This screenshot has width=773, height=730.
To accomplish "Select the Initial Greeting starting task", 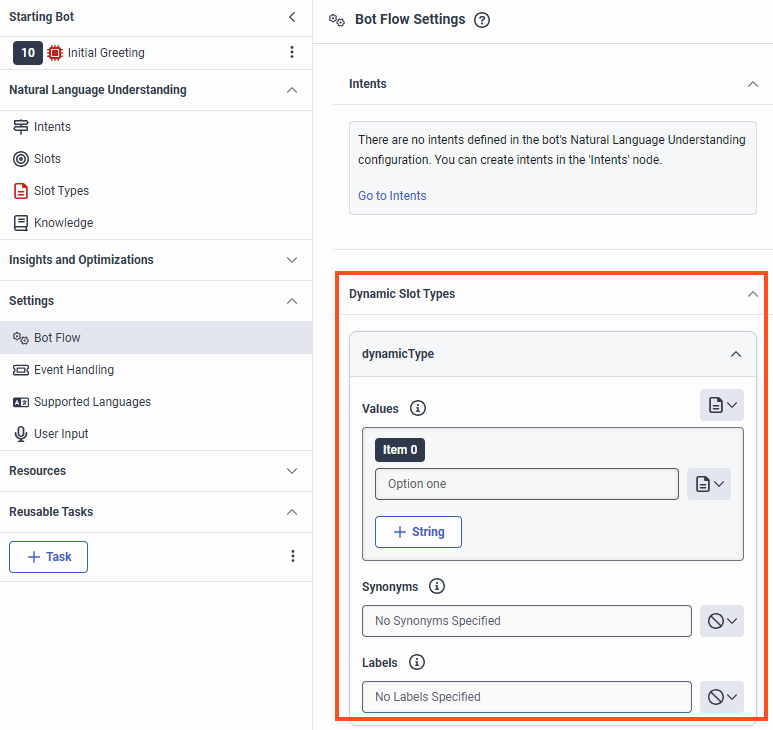I will coord(105,53).
